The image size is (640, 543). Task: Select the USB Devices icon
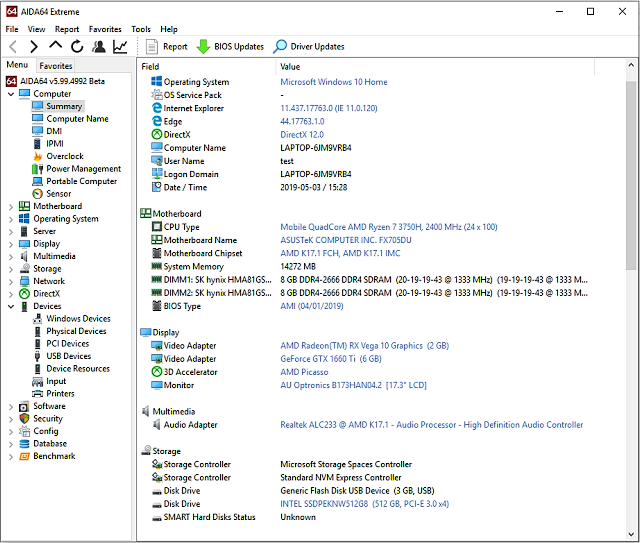pyautogui.click(x=38, y=356)
